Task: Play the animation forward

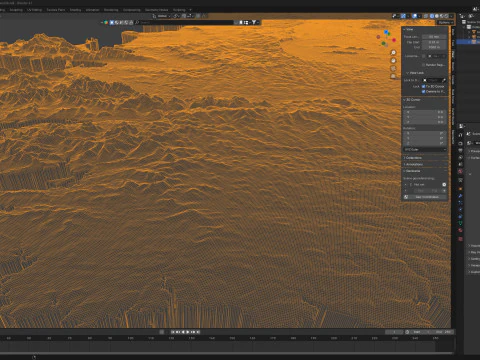Action: pyautogui.click(x=188, y=332)
